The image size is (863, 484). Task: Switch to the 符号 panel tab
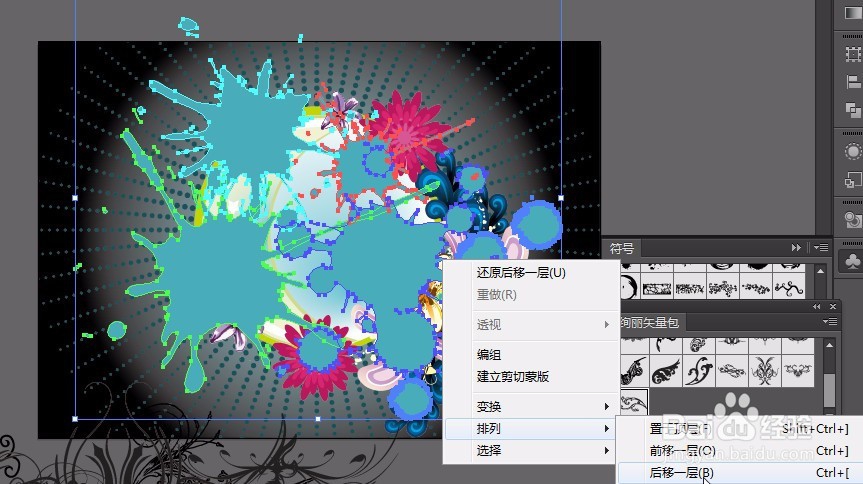point(622,248)
